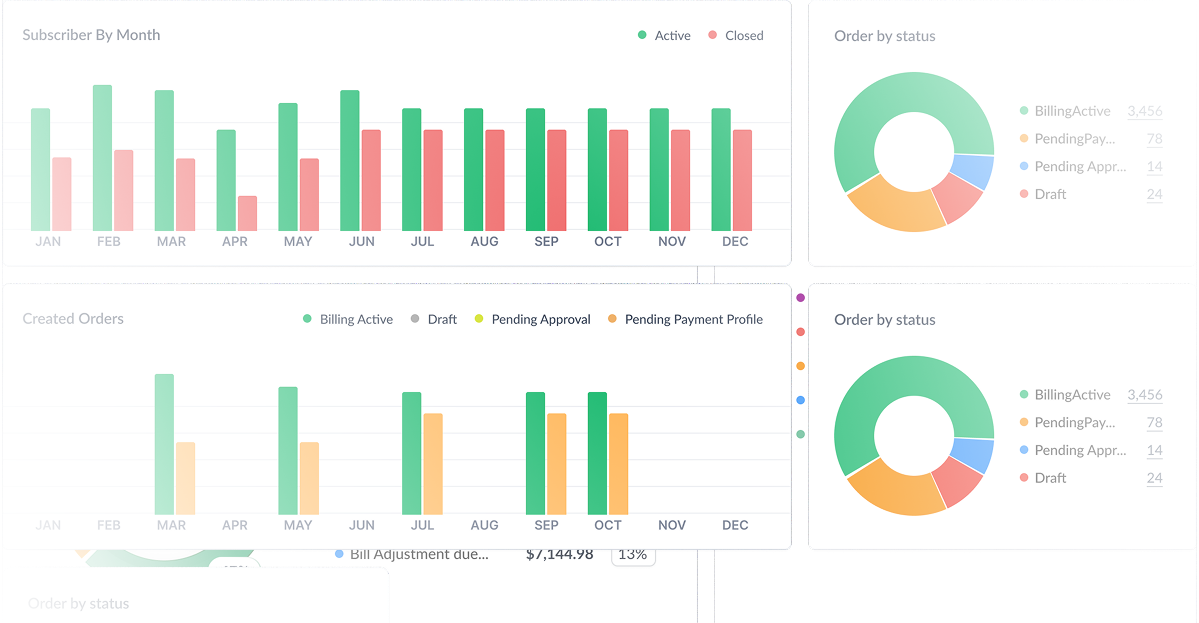
Task: Click the June Closed bar in Subscriber By Month
Action: [x=371, y=180]
